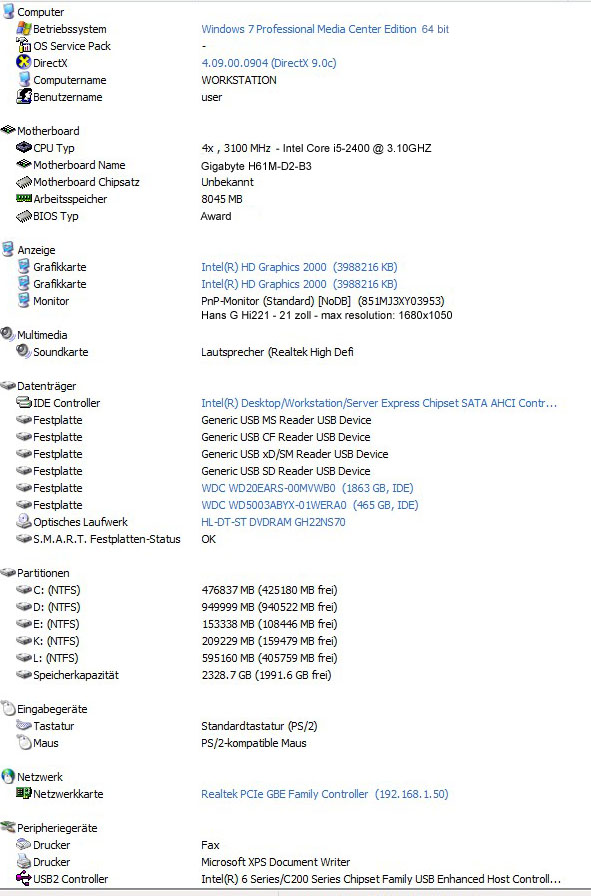Click the Netzwerk globe icon
591x896 pixels.
coord(8,776)
